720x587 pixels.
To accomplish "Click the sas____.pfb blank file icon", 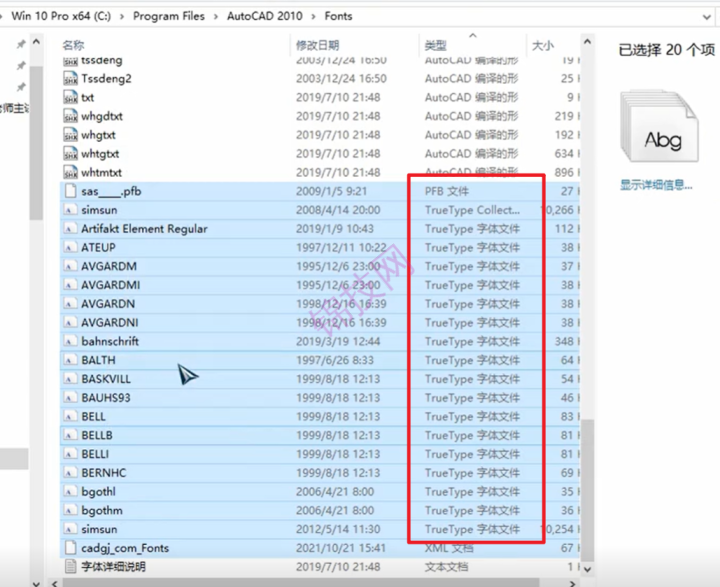I will (x=70, y=191).
